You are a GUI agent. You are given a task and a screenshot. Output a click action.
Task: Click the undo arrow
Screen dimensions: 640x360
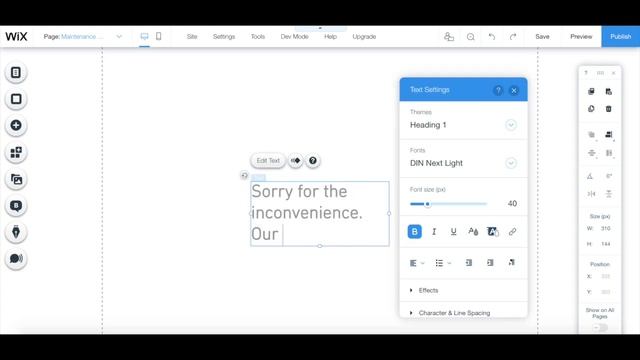492,37
